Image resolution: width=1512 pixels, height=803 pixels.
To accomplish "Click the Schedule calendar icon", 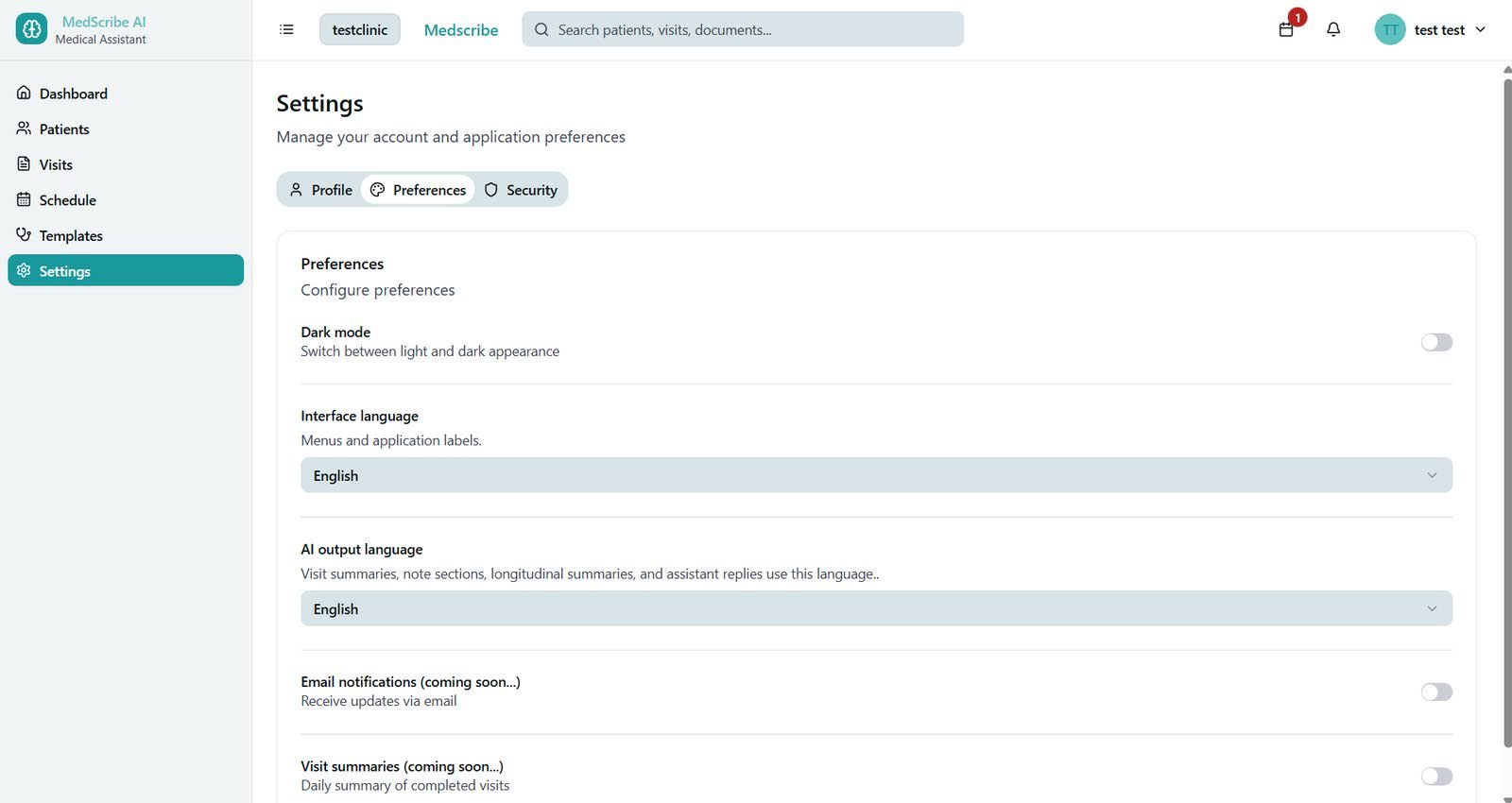I will pos(24,199).
